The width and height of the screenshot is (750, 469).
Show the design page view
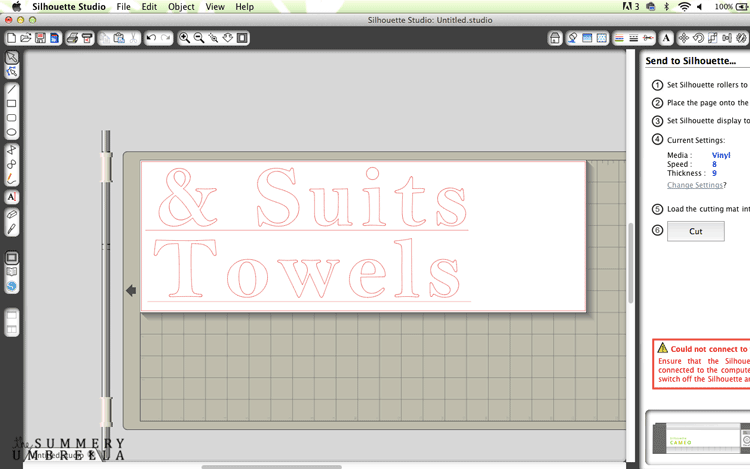coord(12,258)
